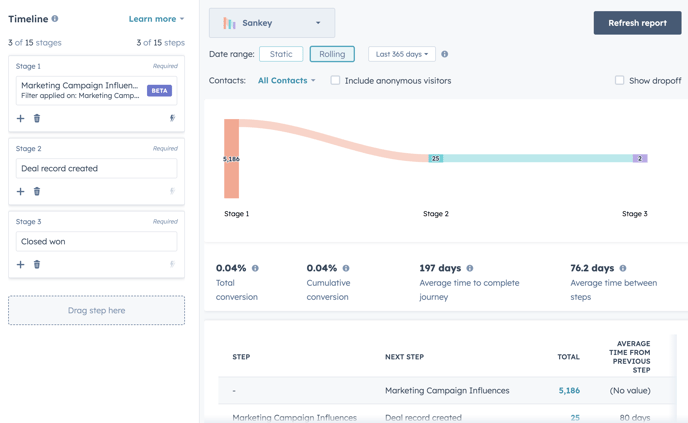Viewport: 688px width, 423px height.
Task: Select the Rolling date range option
Action: click(x=332, y=54)
